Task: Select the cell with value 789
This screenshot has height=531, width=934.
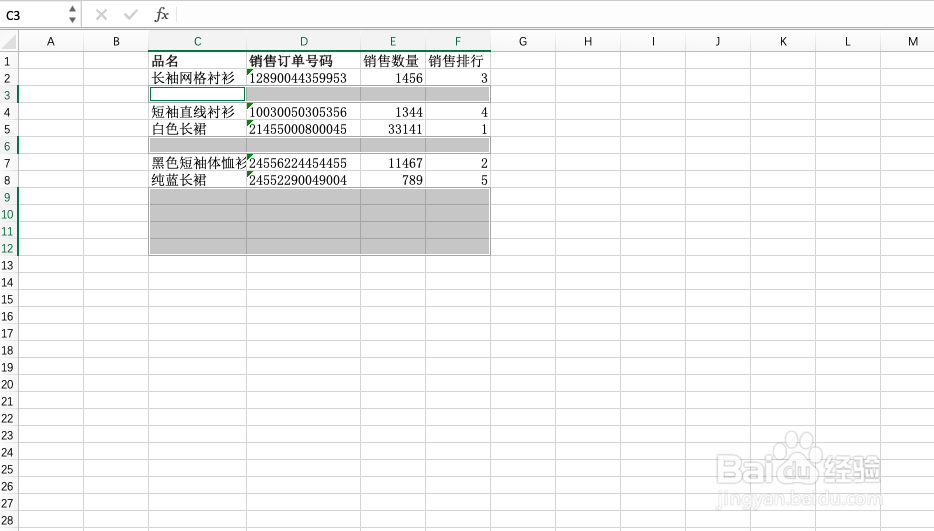Action: (393, 180)
